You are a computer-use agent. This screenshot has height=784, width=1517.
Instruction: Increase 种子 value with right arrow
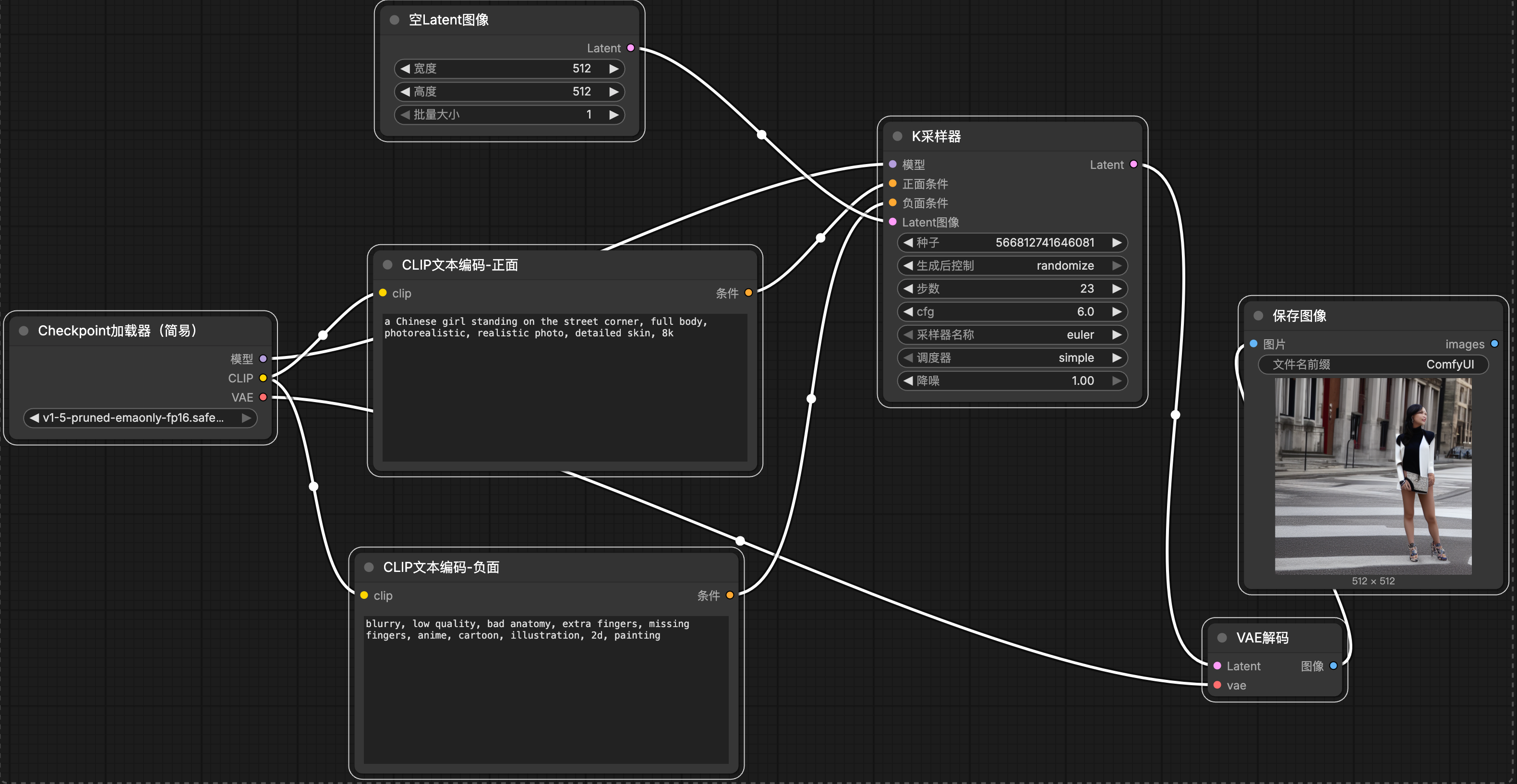pyautogui.click(x=1117, y=242)
